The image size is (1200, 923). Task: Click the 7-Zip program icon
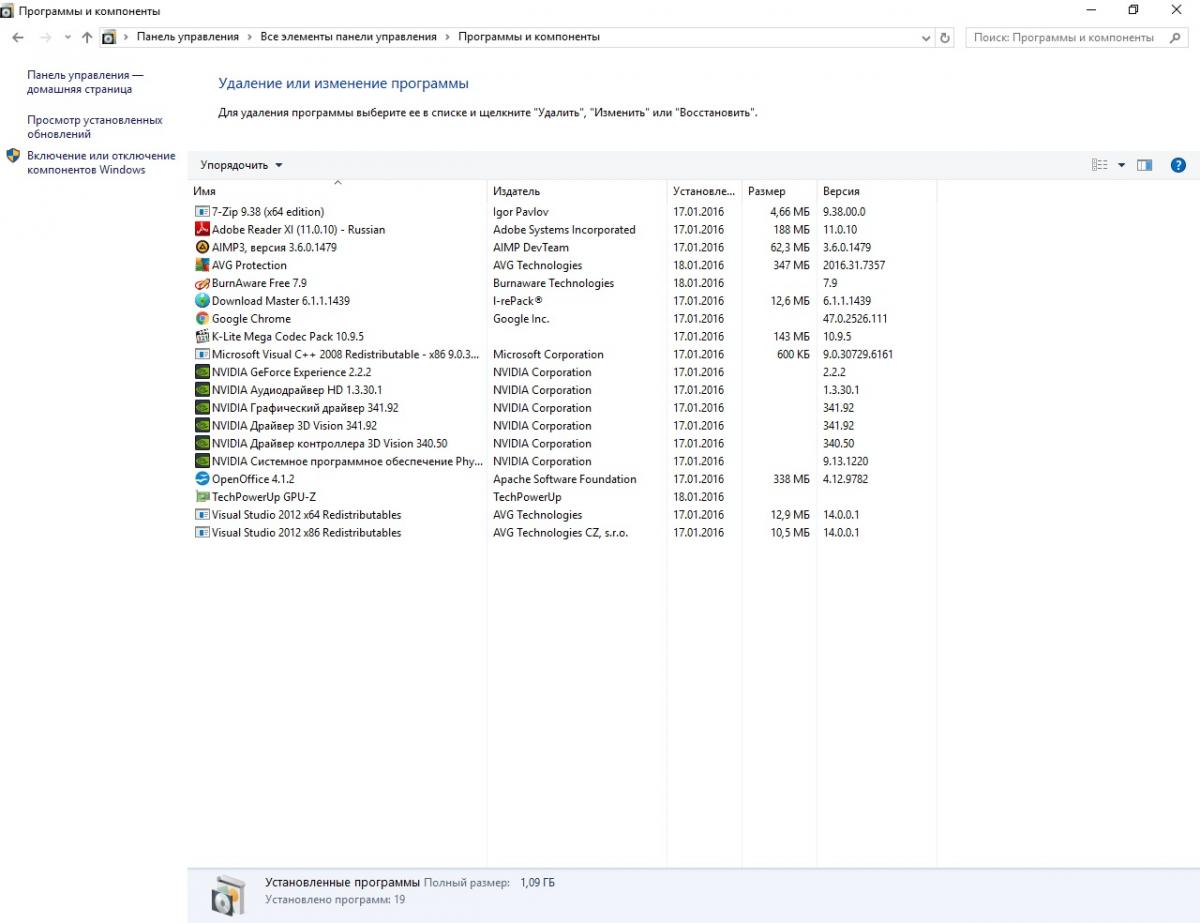click(x=202, y=212)
